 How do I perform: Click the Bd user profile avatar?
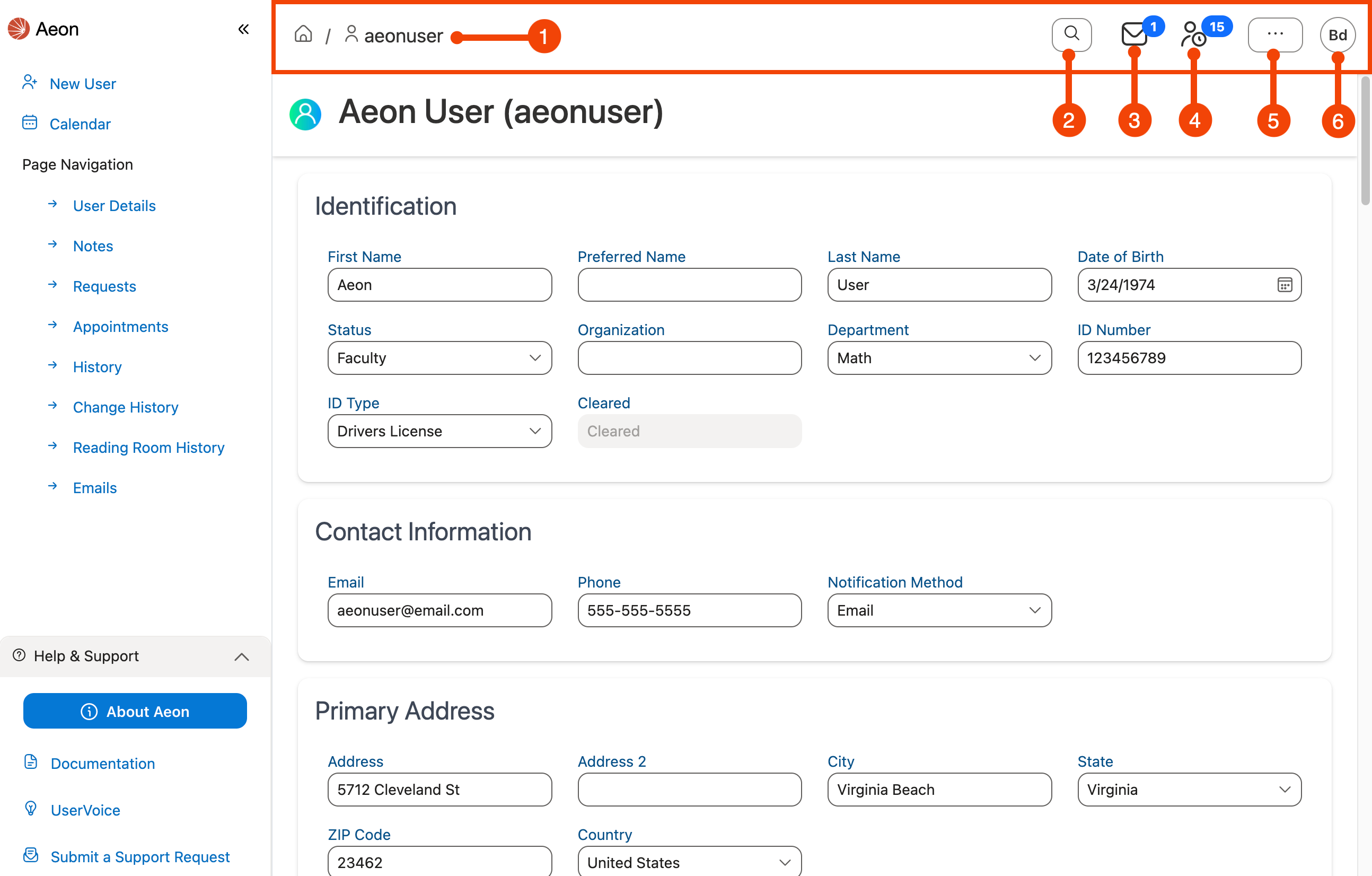tap(1337, 35)
